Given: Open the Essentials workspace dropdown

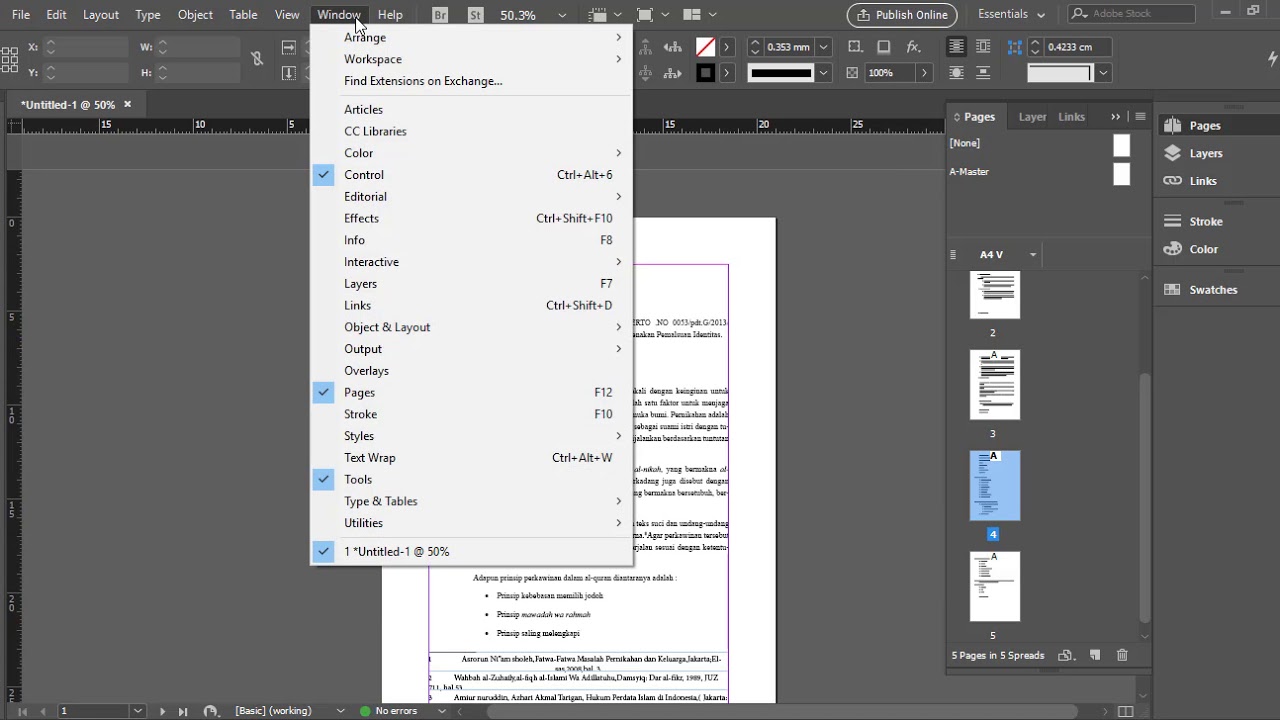Looking at the screenshot, I should [1011, 15].
